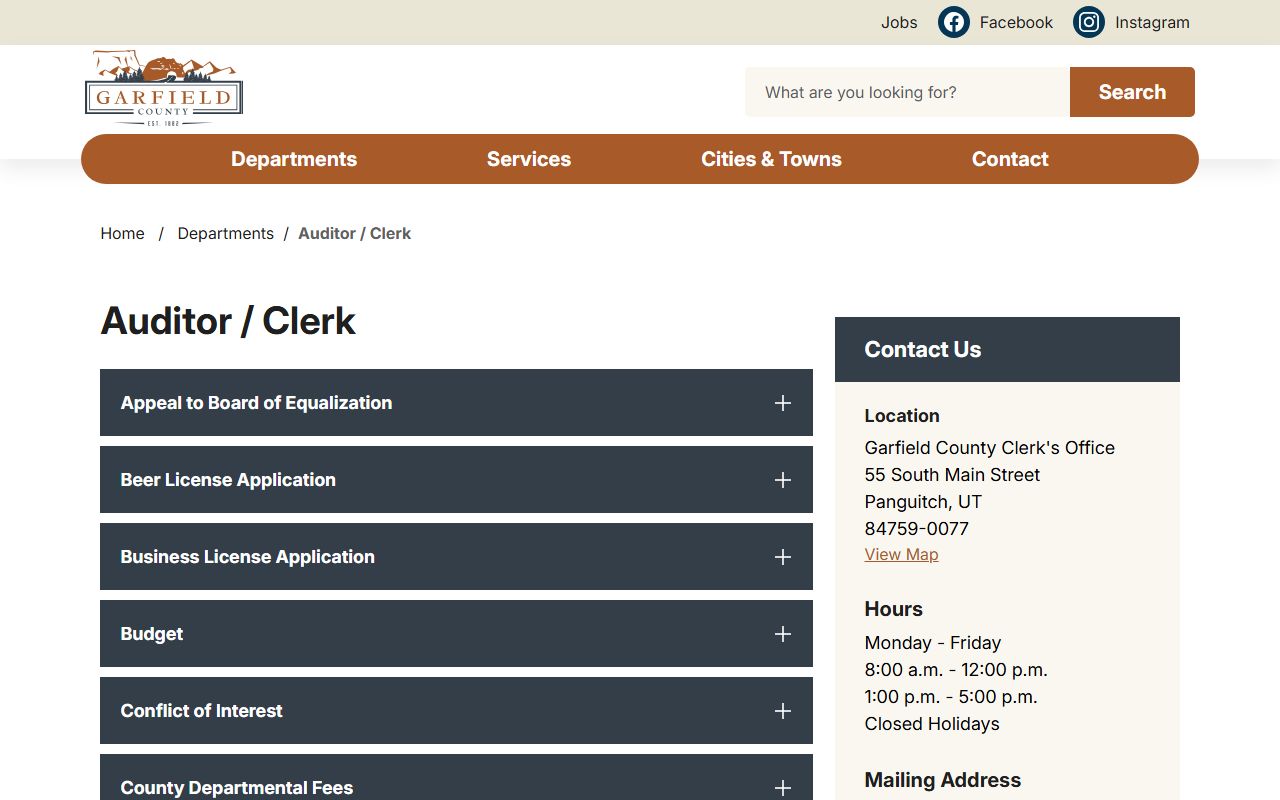The height and width of the screenshot is (800, 1280).
Task: Expand the Budget section
Action: (456, 634)
